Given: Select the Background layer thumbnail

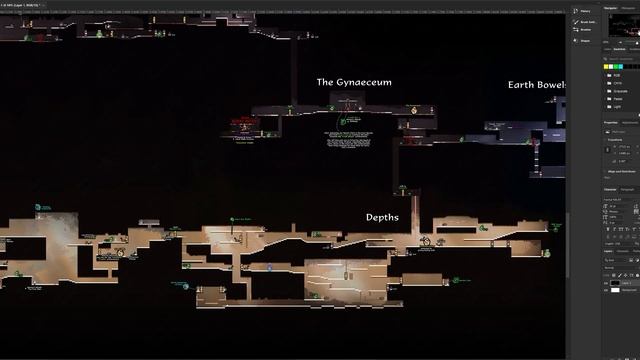Looking at the screenshot, I should tap(616, 290).
